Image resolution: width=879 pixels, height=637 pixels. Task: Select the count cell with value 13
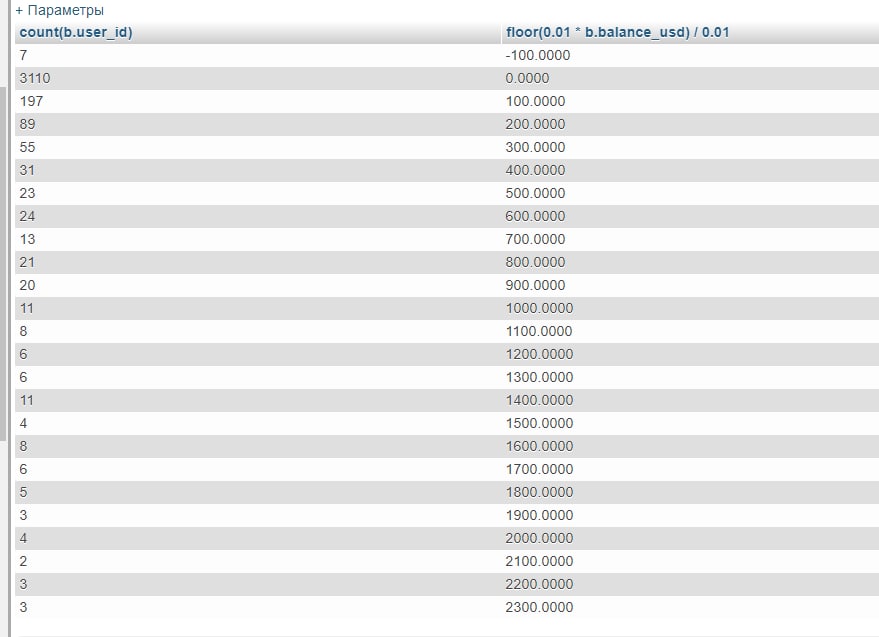click(258, 239)
